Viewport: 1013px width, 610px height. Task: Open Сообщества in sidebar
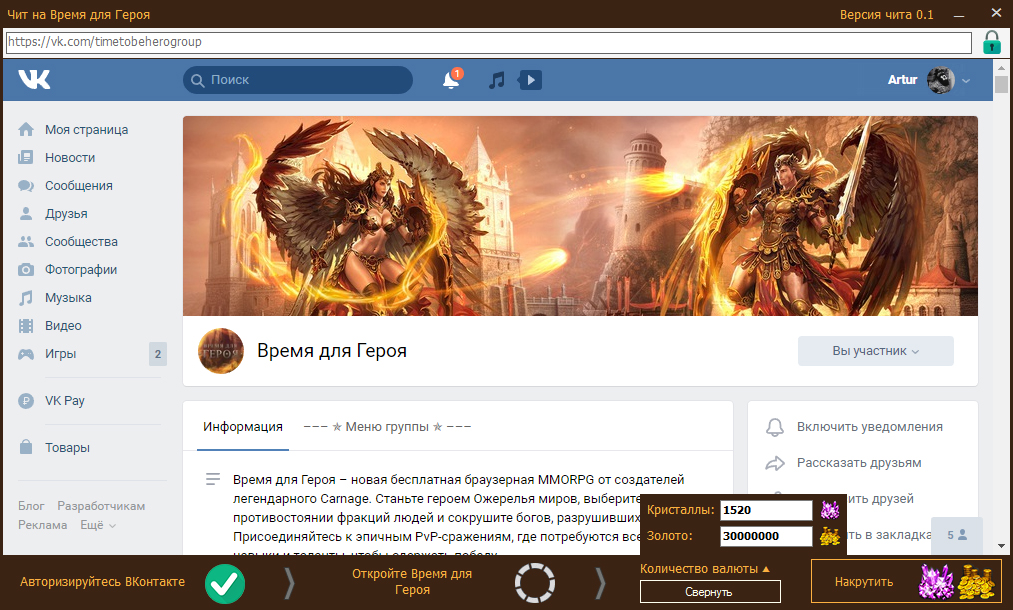(81, 241)
